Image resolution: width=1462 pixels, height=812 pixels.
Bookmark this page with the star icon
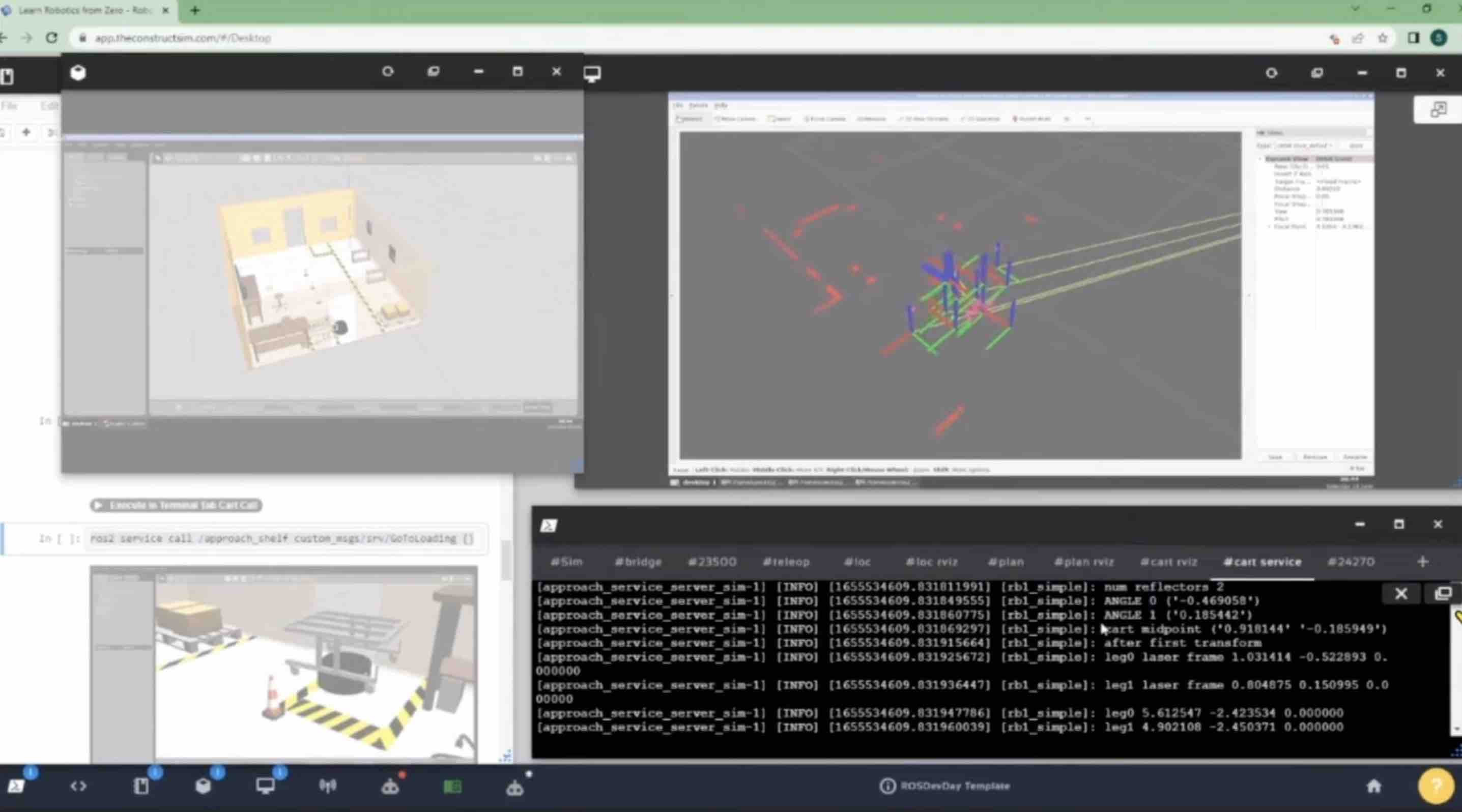click(1383, 38)
